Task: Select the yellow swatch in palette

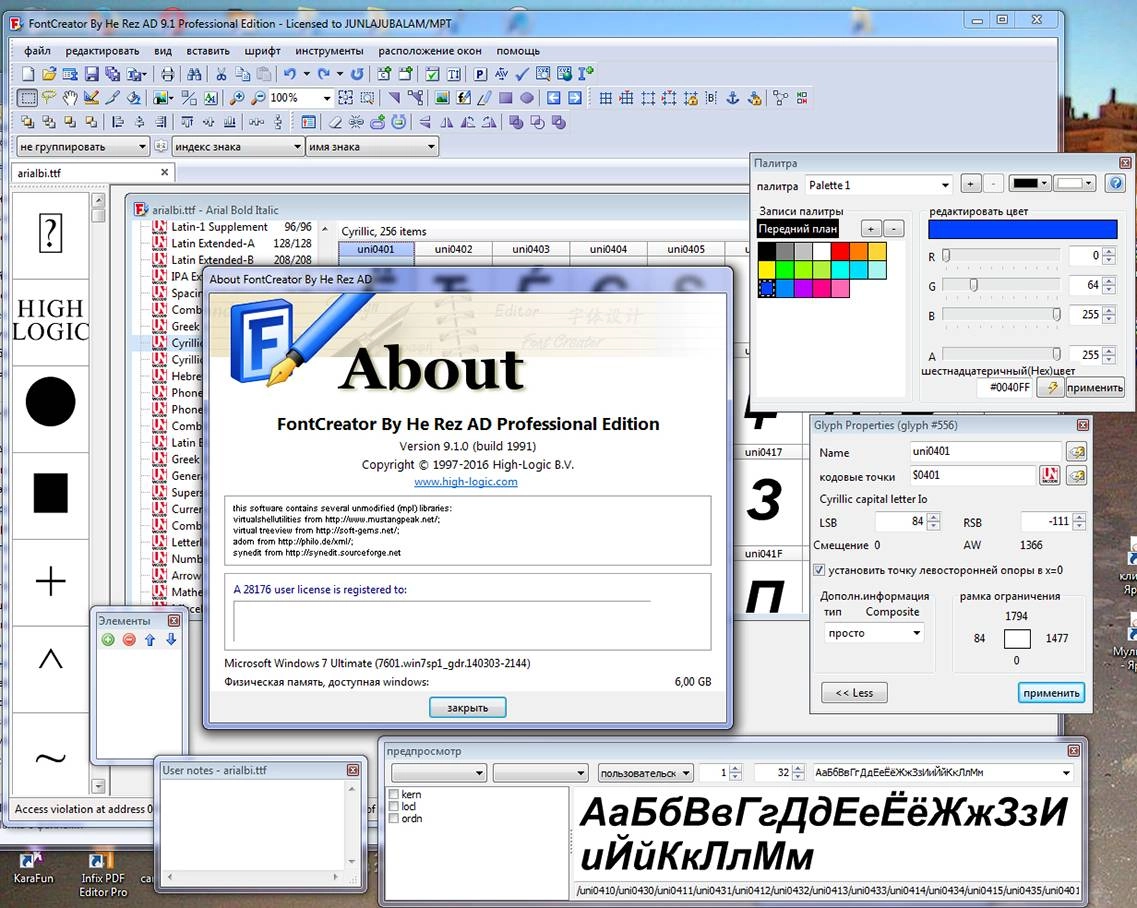Action: 766,270
